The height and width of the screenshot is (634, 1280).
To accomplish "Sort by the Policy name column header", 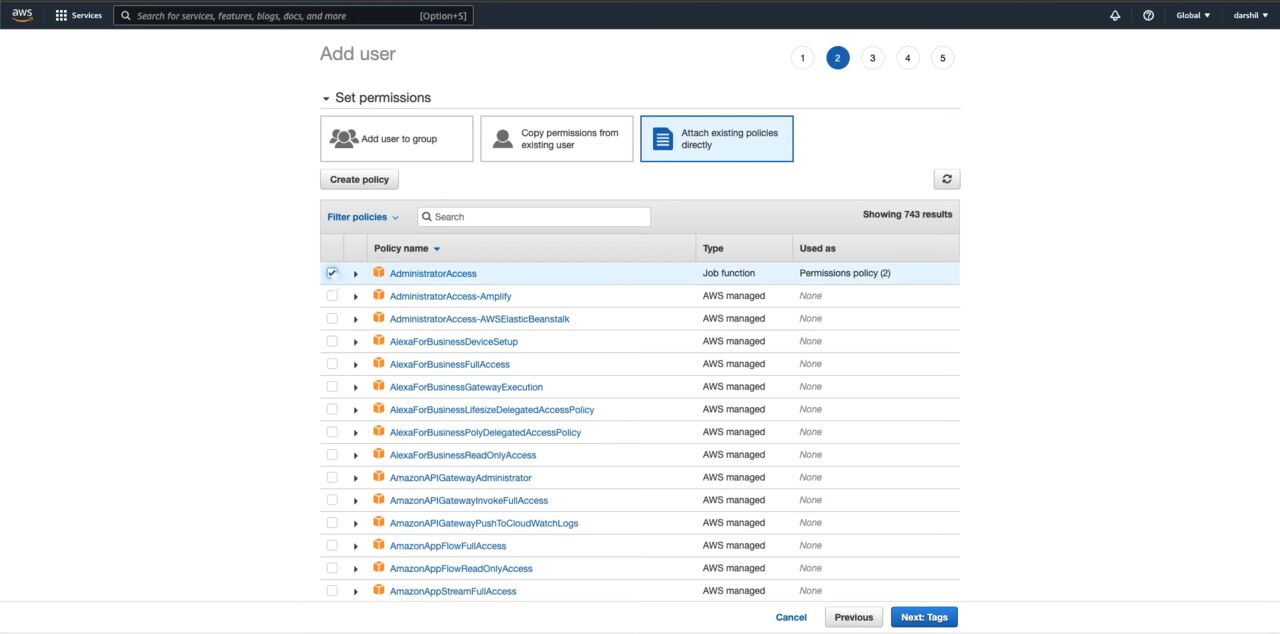I will click(406, 248).
